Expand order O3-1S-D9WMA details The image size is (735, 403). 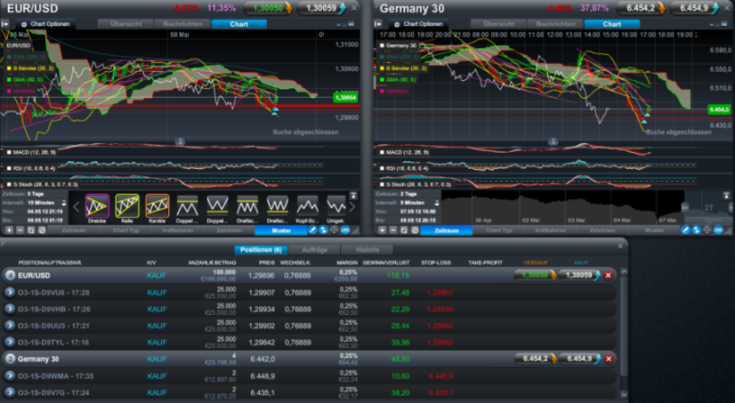tap(10, 376)
